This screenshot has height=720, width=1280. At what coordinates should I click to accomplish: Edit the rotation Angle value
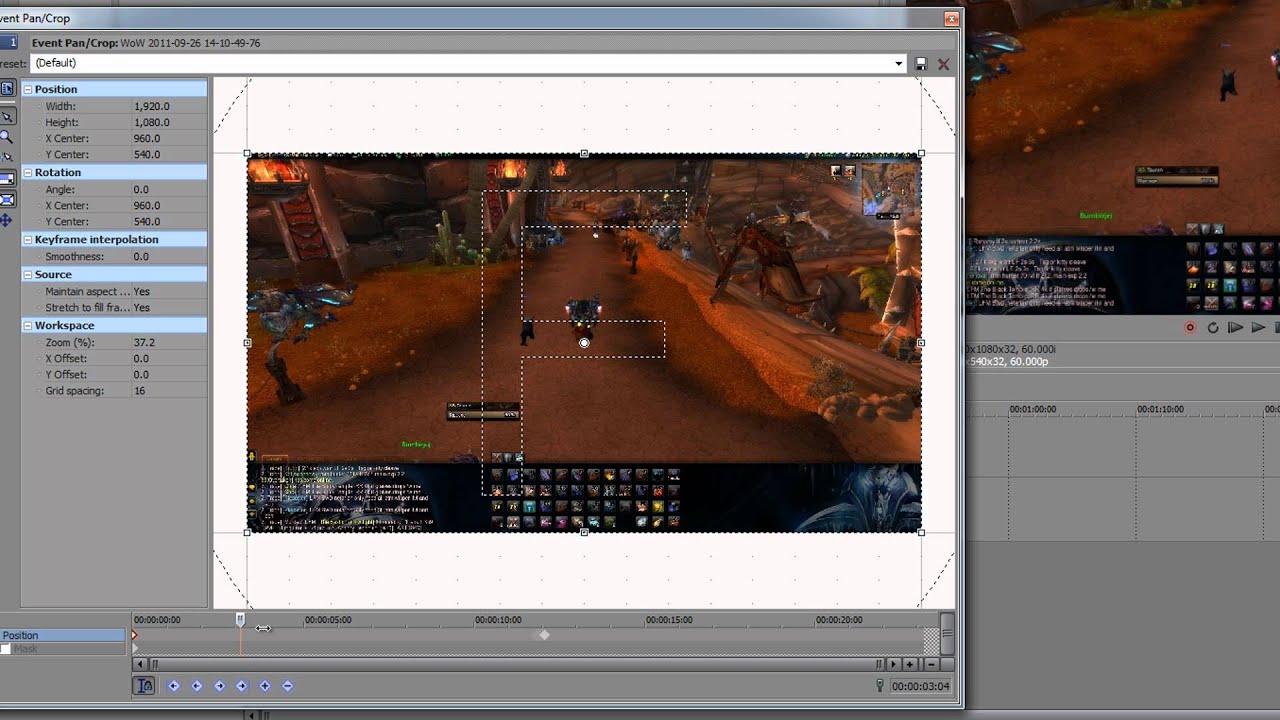pos(168,189)
